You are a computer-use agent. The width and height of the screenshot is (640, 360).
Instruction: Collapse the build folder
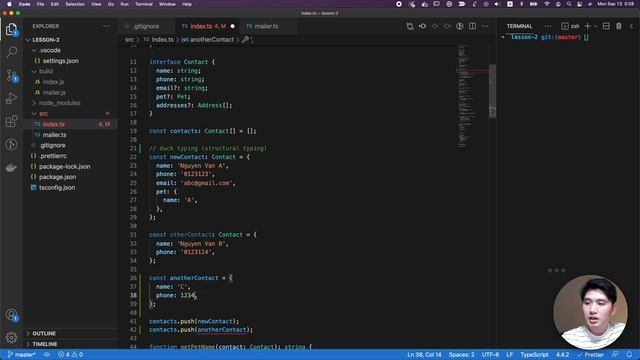click(x=46, y=71)
